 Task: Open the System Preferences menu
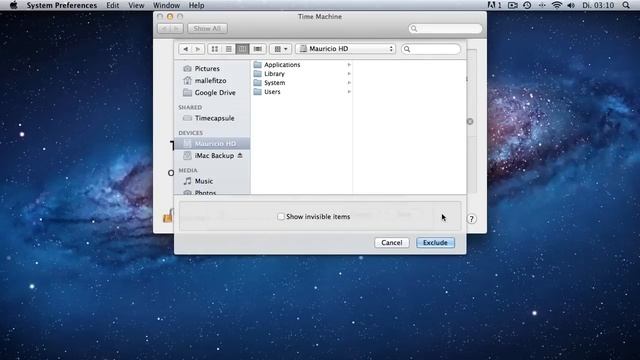click(62, 5)
